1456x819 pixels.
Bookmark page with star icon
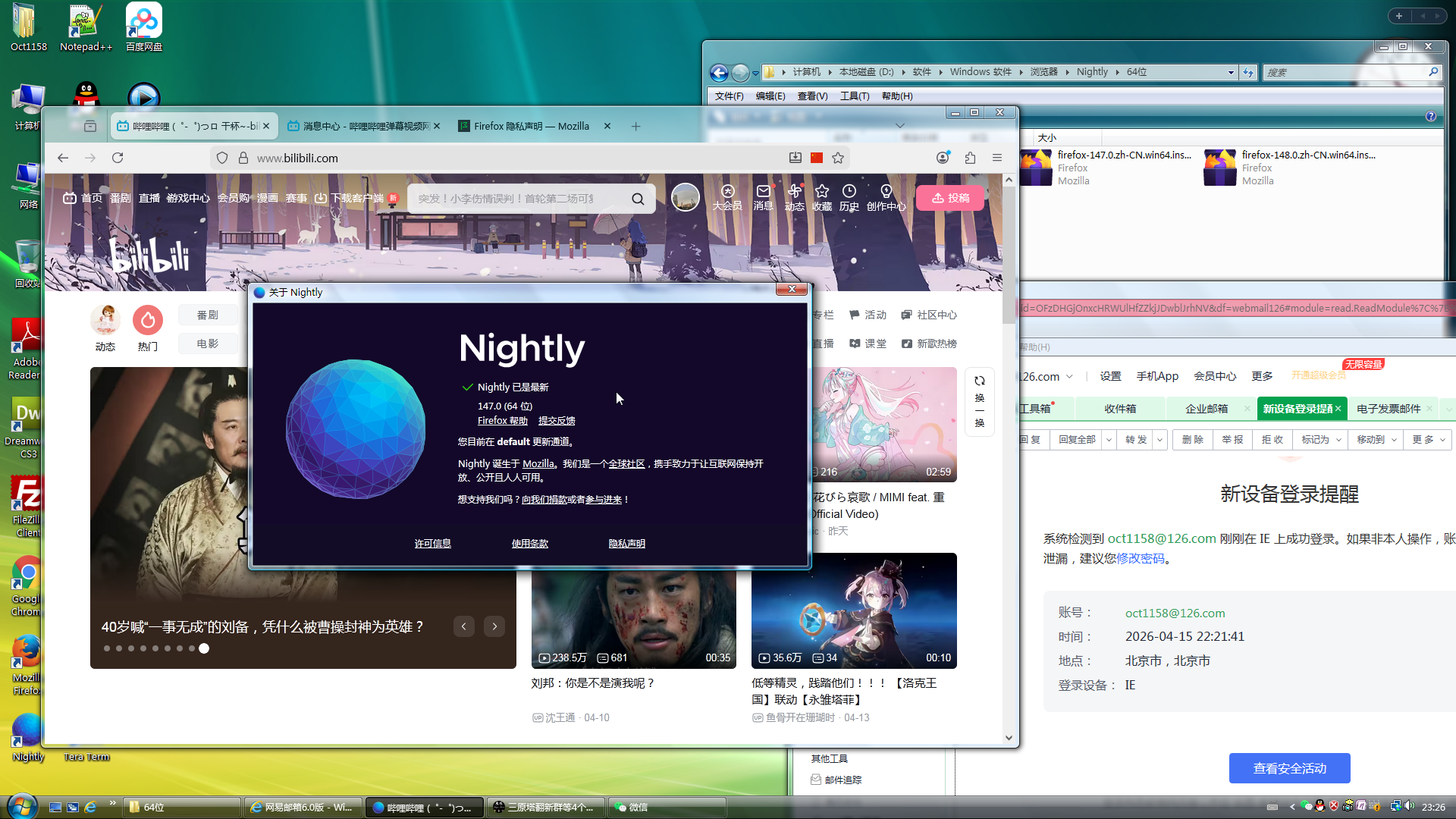(x=838, y=158)
